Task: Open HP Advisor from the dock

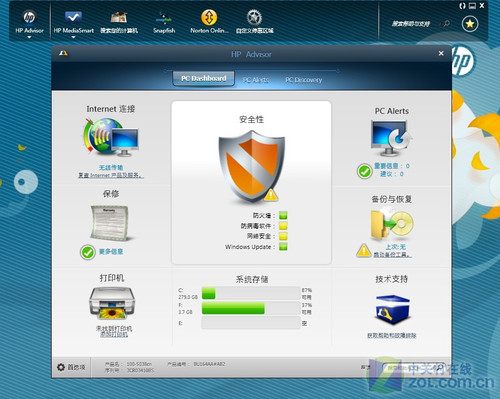Action: [29, 22]
